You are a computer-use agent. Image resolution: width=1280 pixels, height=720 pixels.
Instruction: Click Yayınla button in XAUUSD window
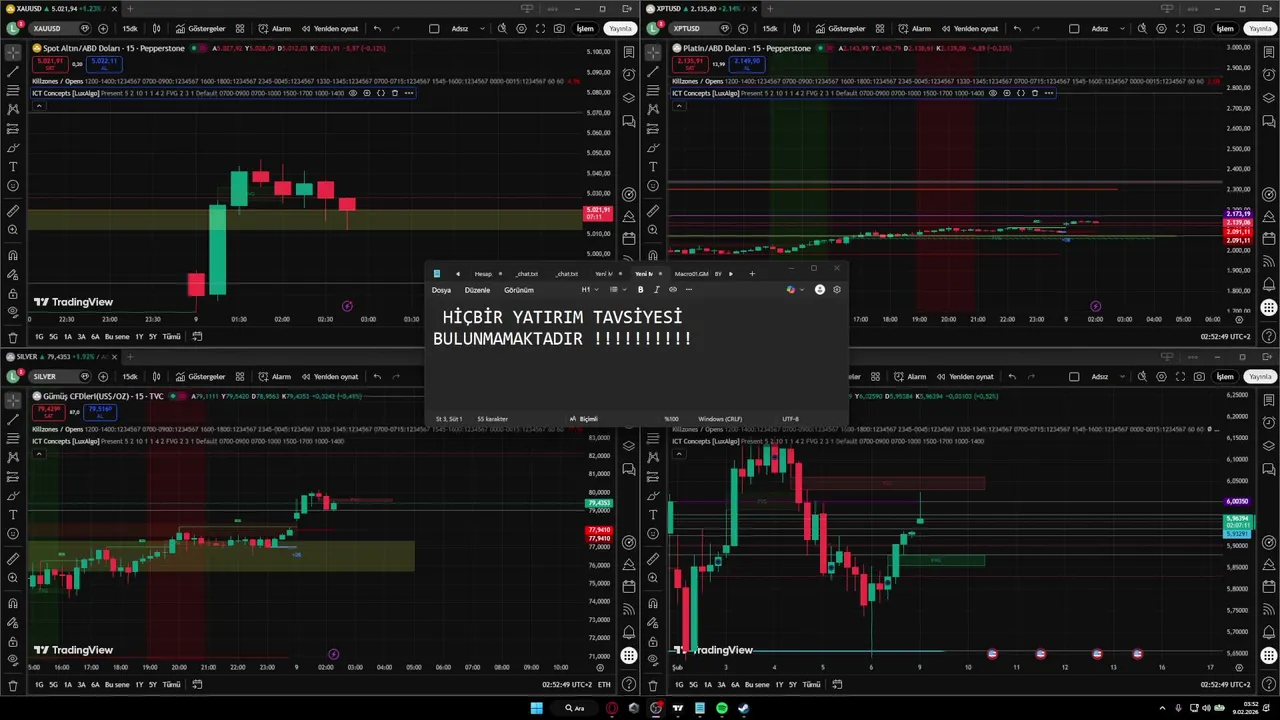click(x=620, y=29)
